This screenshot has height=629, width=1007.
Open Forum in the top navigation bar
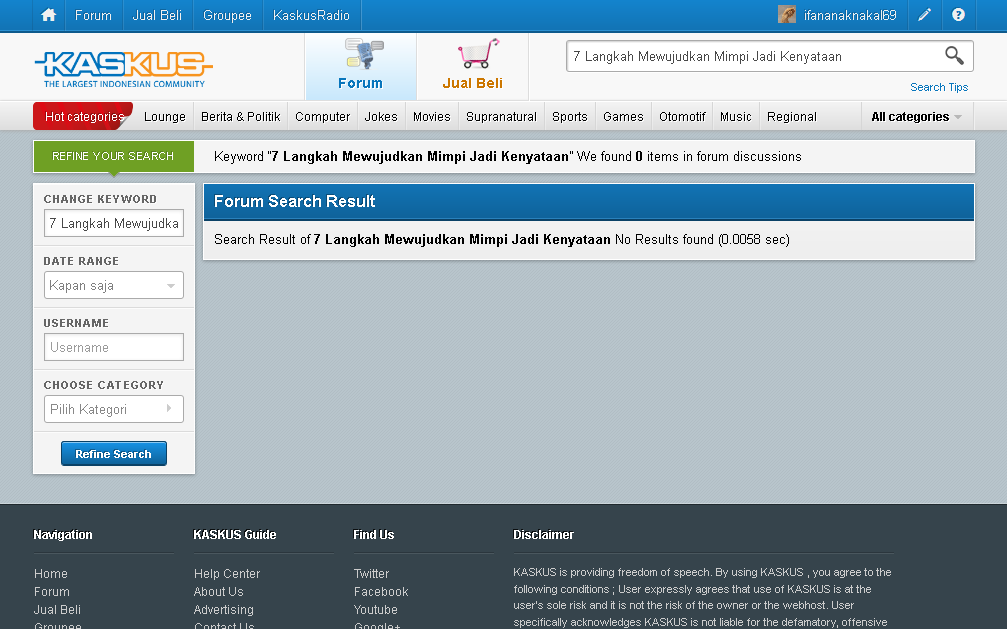coord(93,15)
